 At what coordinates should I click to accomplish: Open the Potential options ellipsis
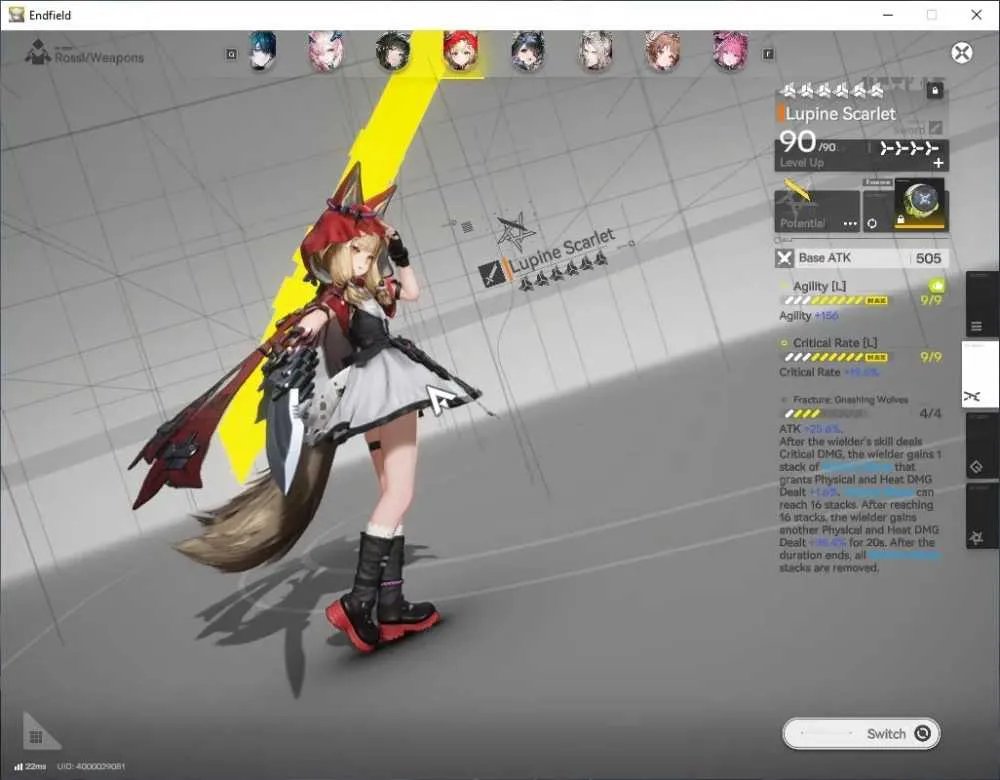click(850, 224)
